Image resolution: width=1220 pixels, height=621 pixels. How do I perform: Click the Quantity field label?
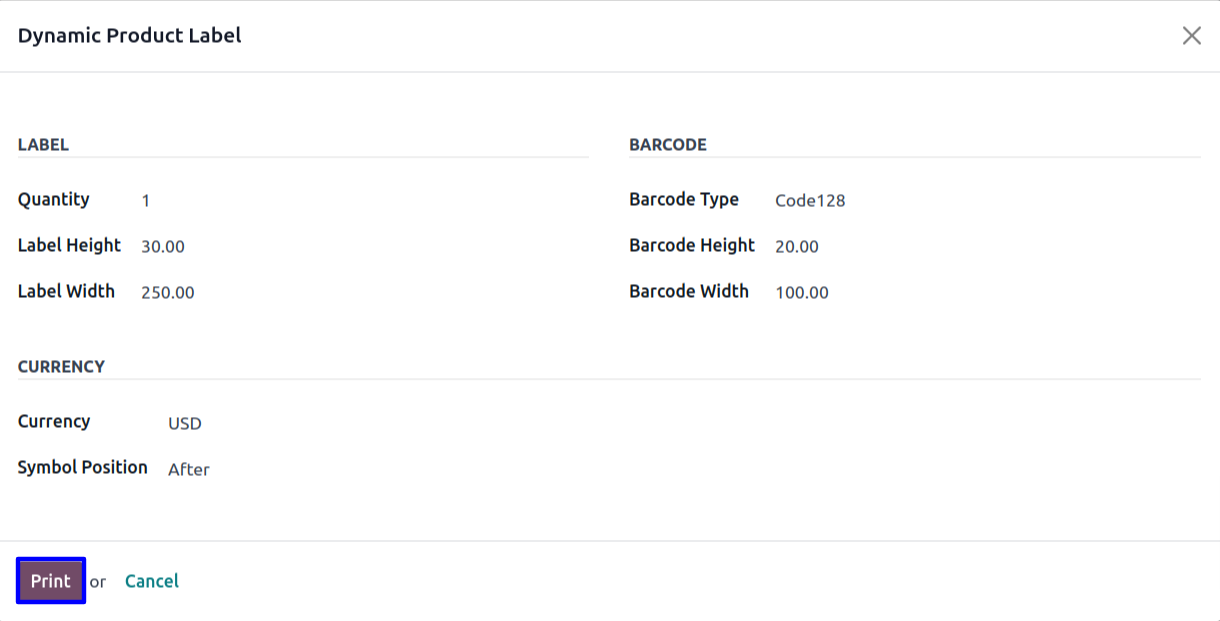pyautogui.click(x=54, y=200)
